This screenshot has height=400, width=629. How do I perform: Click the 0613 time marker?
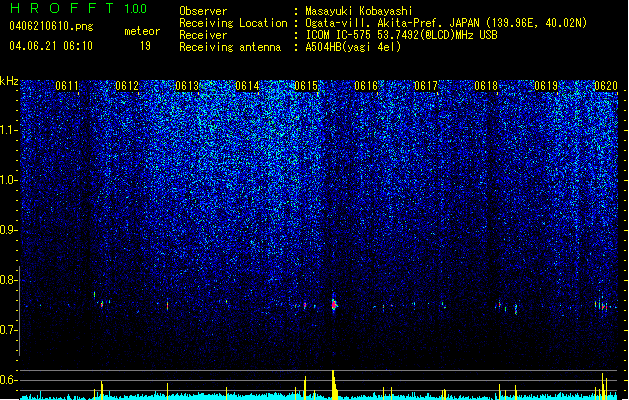click(x=187, y=85)
